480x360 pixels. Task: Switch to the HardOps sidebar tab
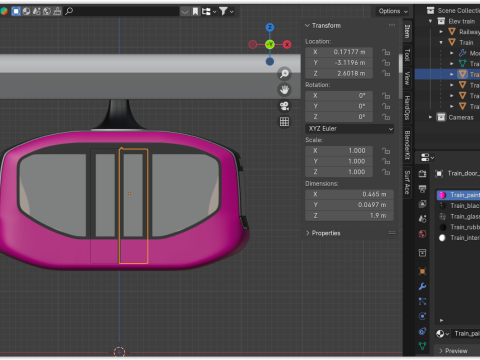point(407,108)
